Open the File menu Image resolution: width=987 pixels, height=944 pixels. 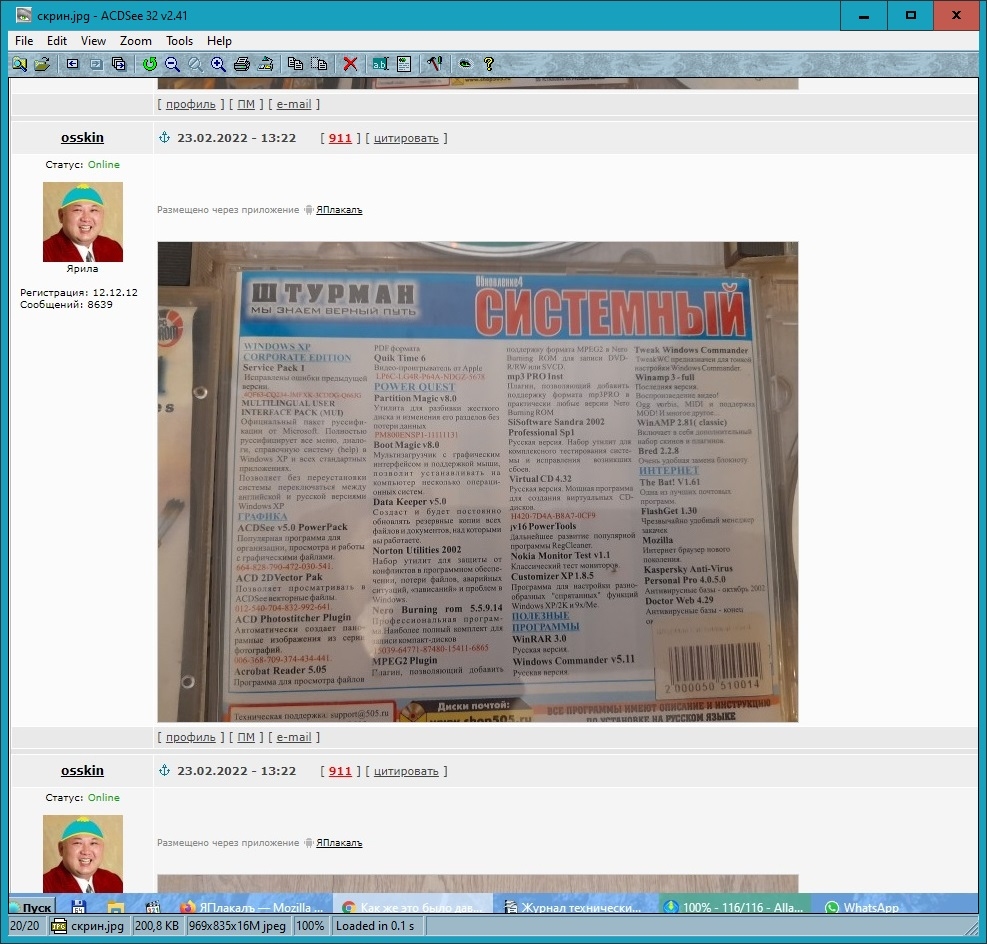tap(24, 41)
